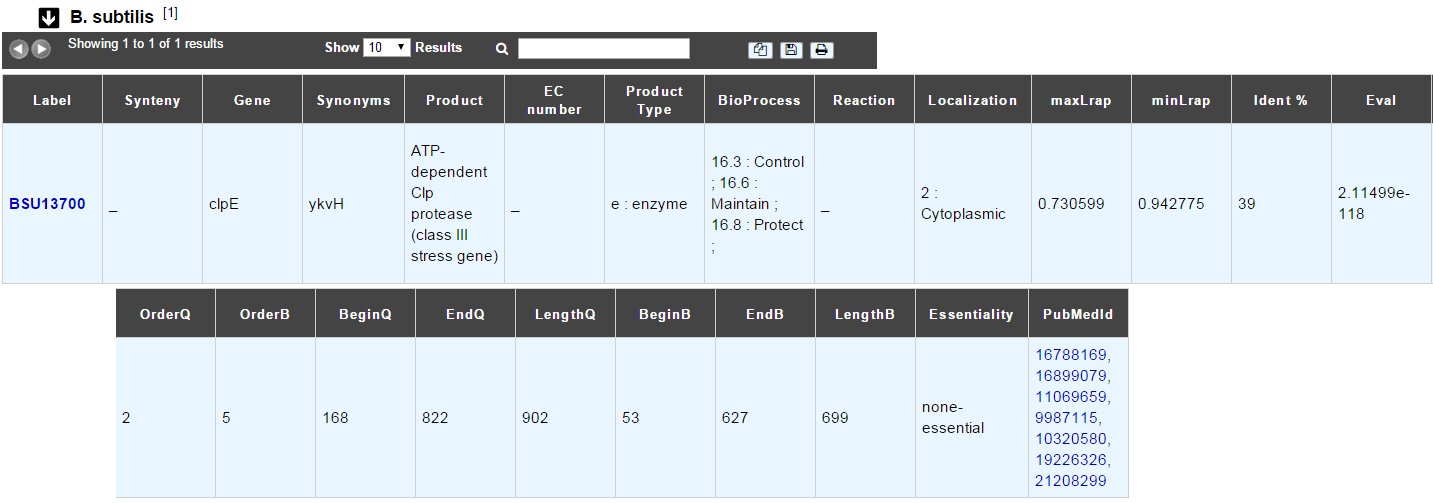The height and width of the screenshot is (503, 1433).
Task: Focus the table search input field
Action: (604, 48)
